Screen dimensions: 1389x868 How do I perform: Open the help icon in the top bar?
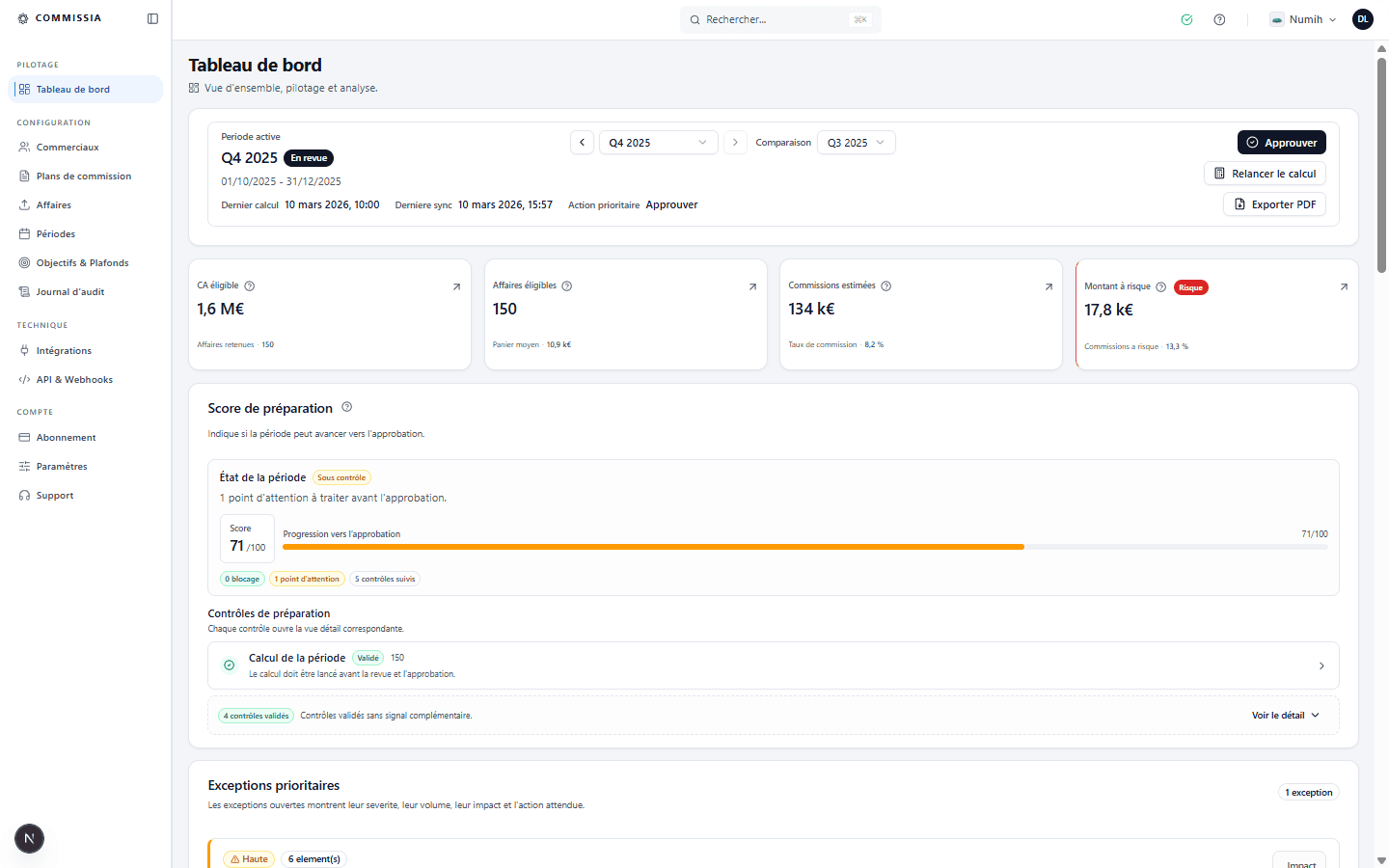coord(1219,19)
